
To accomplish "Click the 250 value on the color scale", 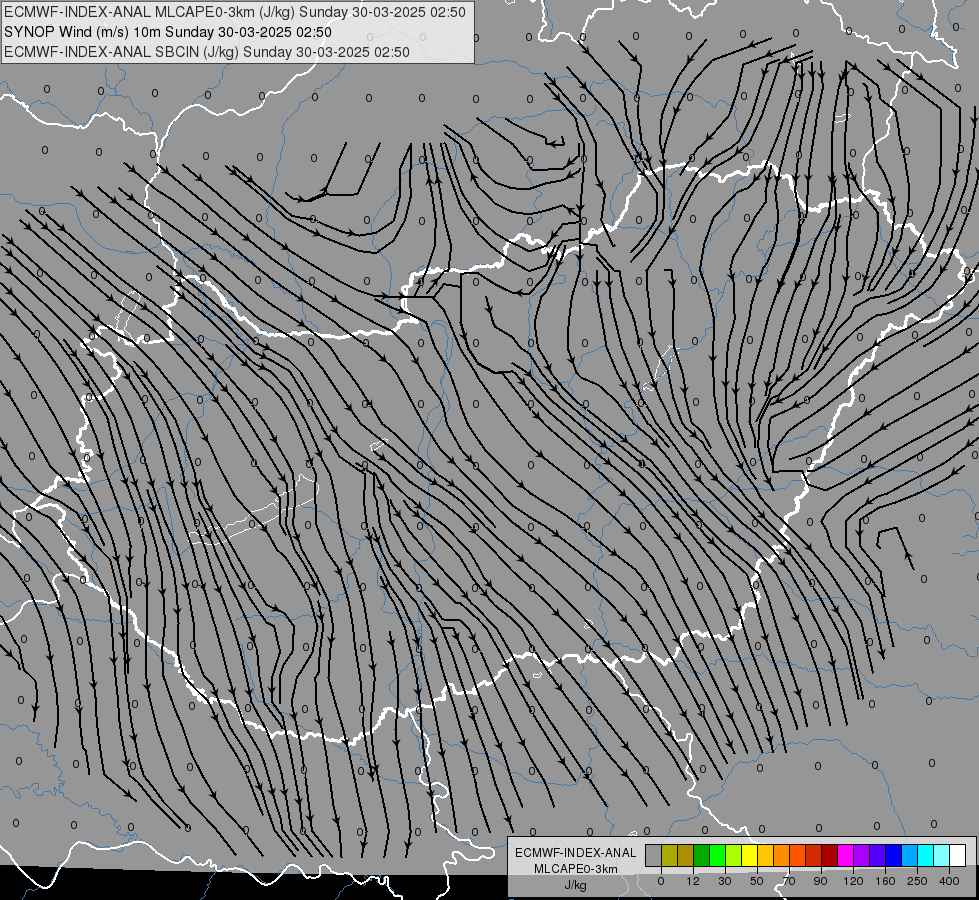I will pos(917,881).
